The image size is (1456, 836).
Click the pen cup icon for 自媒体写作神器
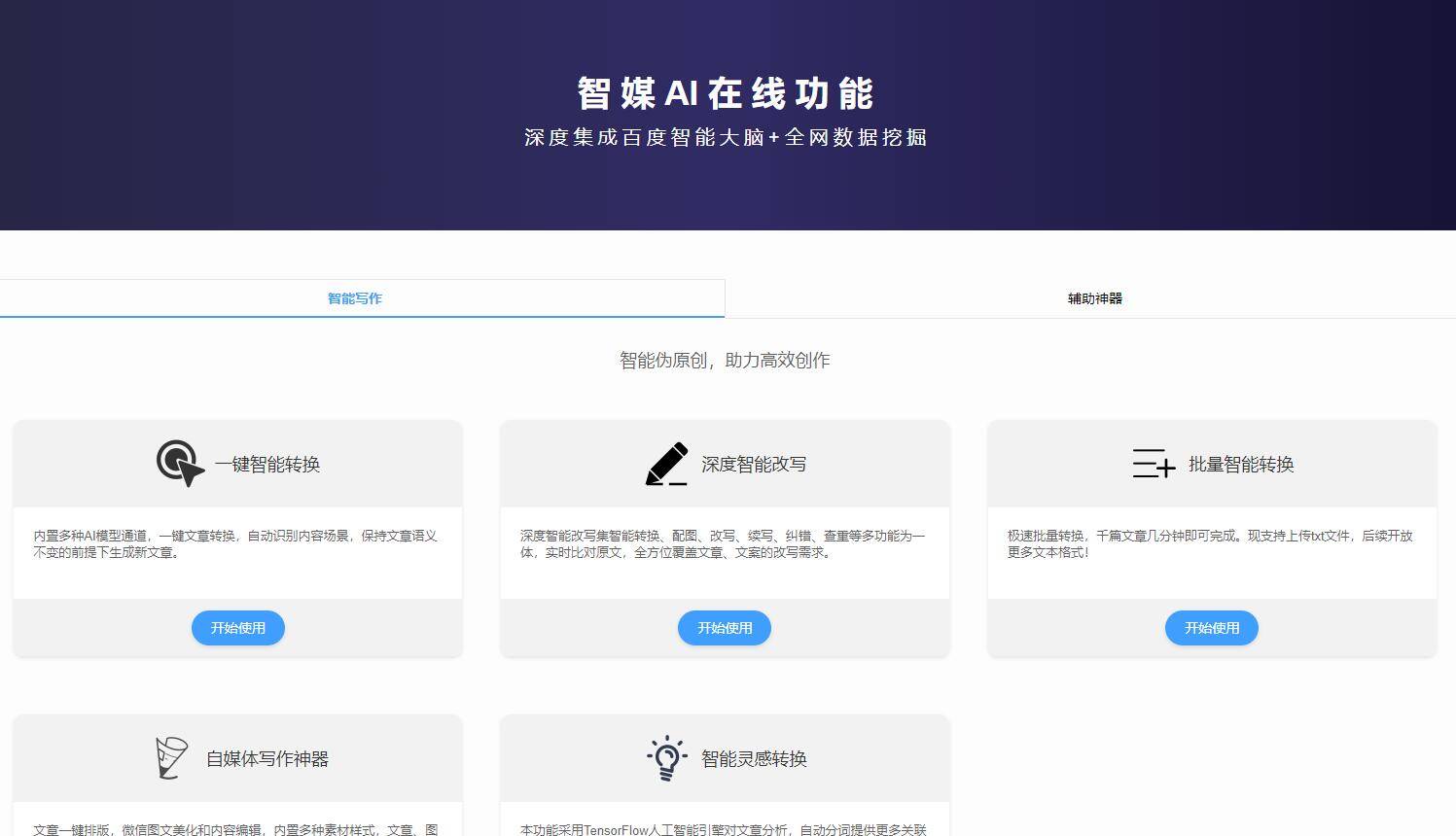coord(171,758)
